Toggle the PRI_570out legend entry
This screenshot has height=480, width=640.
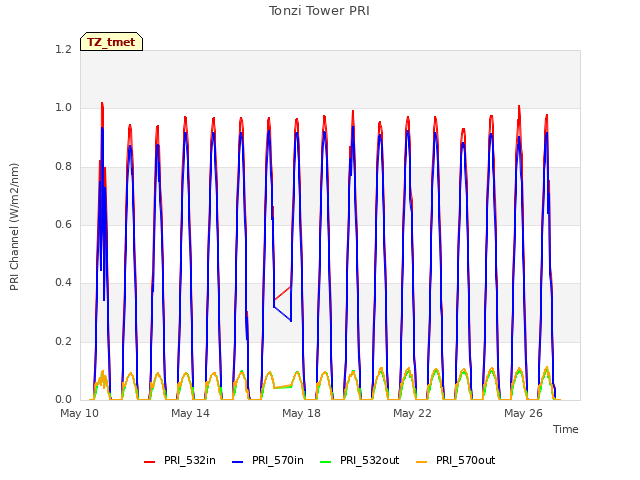pos(456,460)
